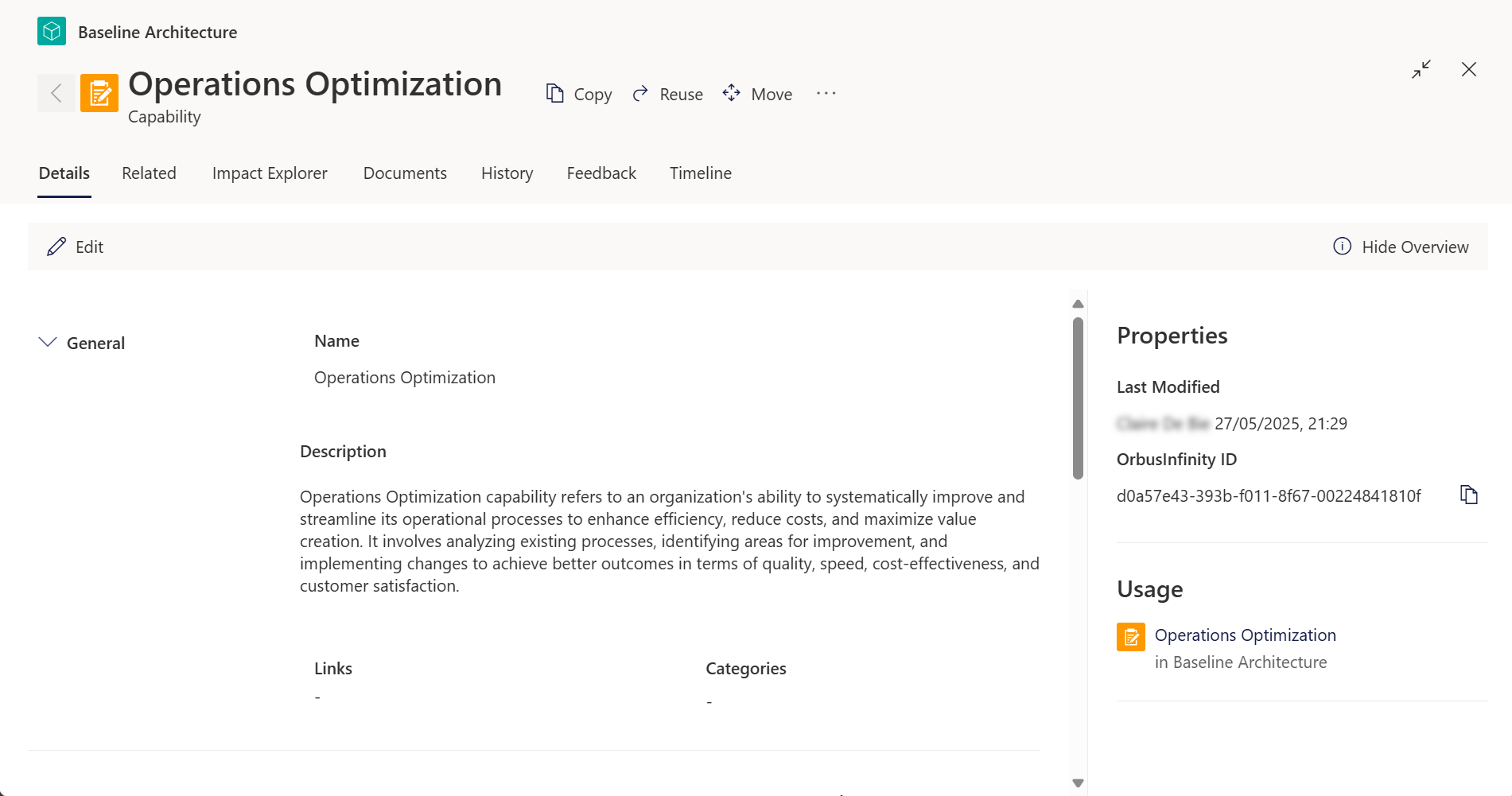Close the details panel

click(x=1469, y=69)
